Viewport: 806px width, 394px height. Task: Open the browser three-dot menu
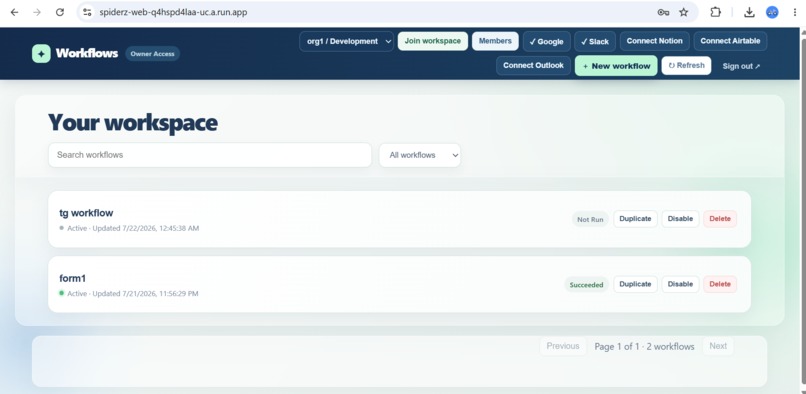[x=795, y=12]
